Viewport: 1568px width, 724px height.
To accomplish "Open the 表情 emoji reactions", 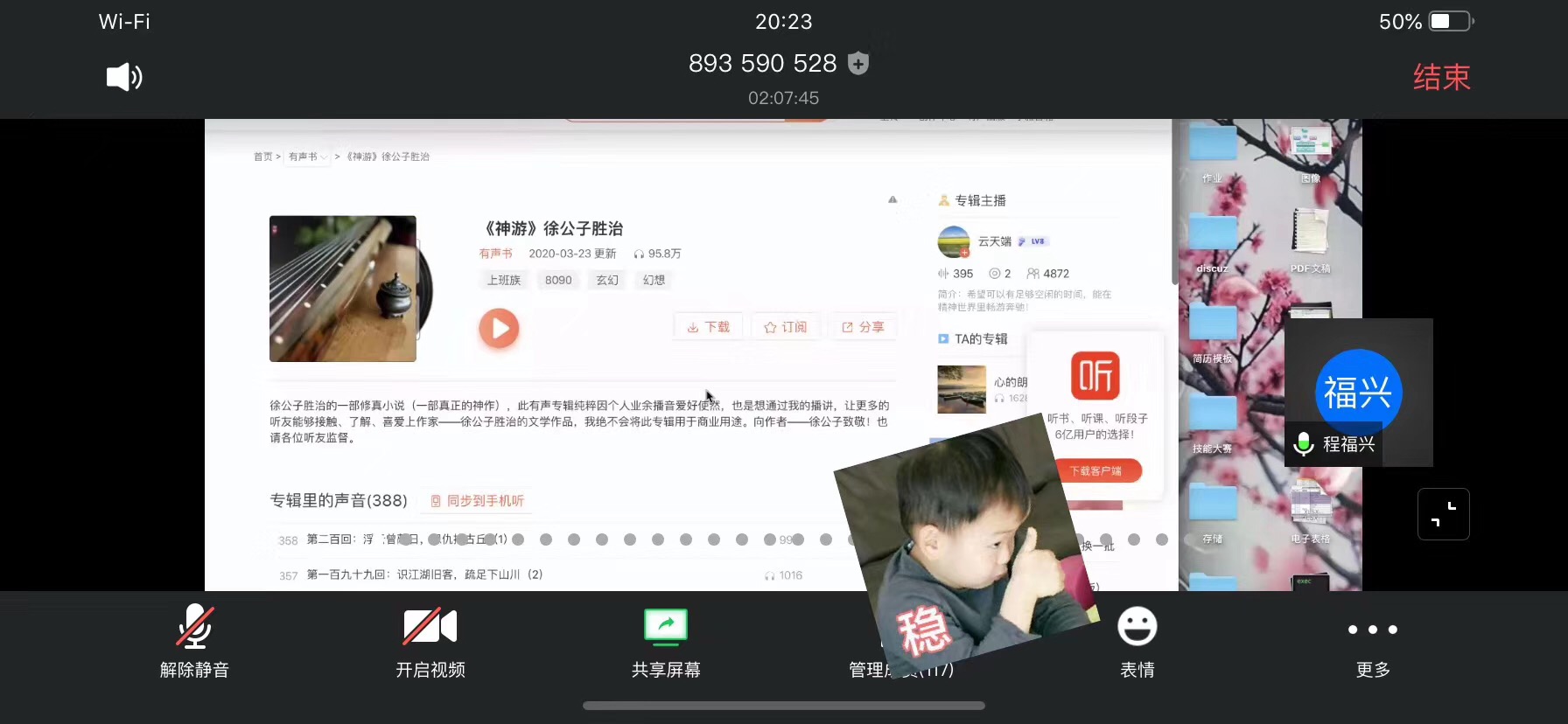I will 1137,641.
